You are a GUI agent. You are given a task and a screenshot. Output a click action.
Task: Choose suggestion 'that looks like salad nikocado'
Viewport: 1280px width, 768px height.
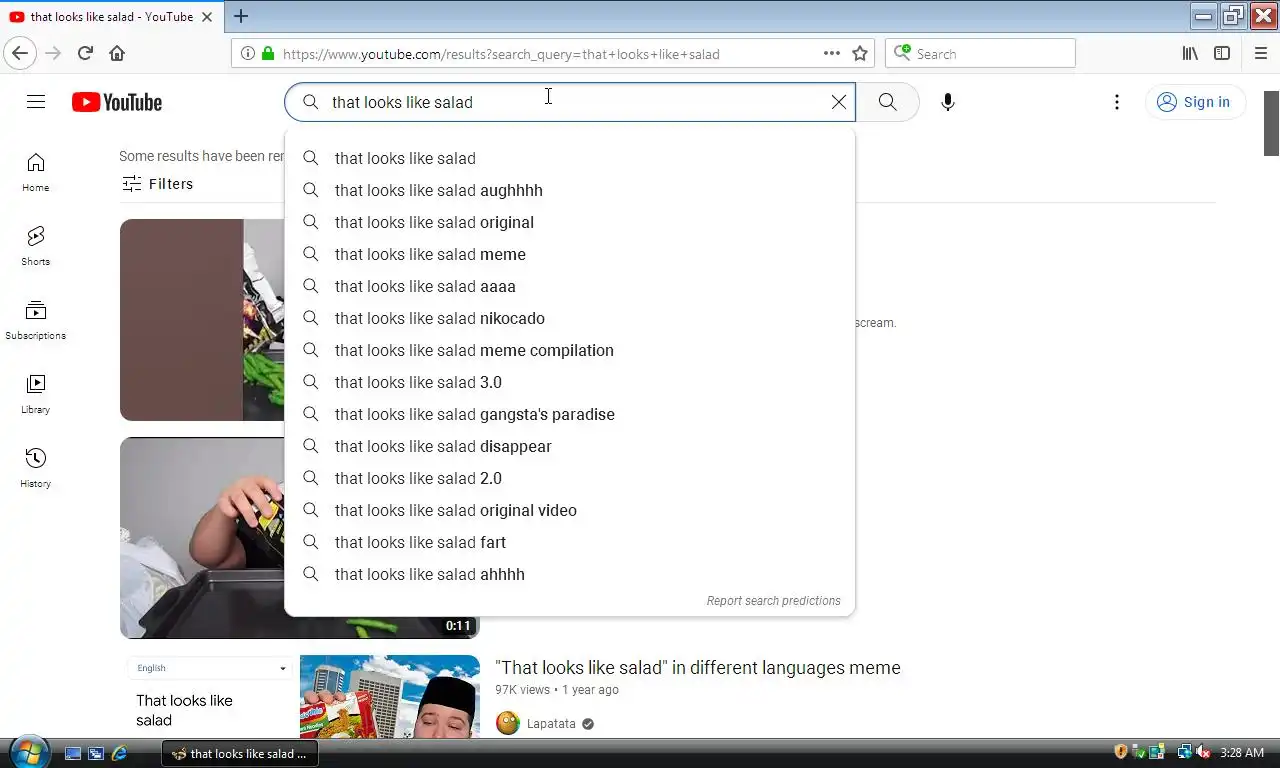tap(570, 318)
